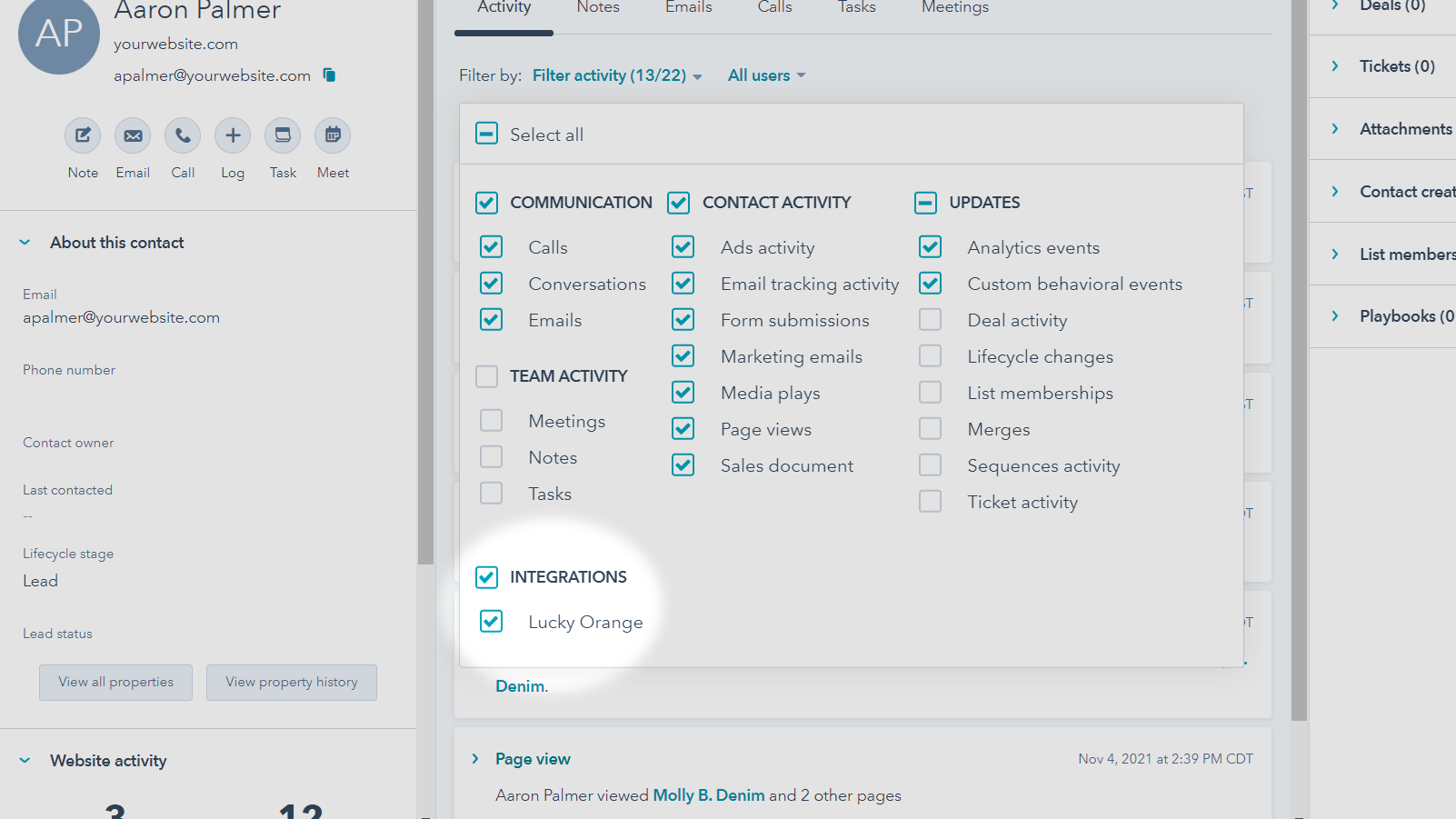Open the Molly B. Denim link
Viewport: 1456px width, 819px height.
click(x=709, y=795)
